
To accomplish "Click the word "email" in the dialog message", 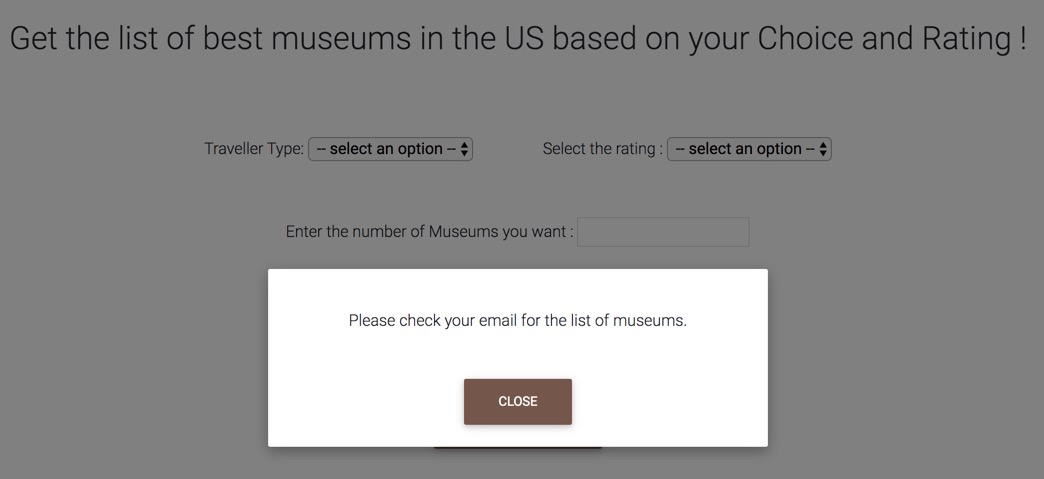I will coord(498,321).
